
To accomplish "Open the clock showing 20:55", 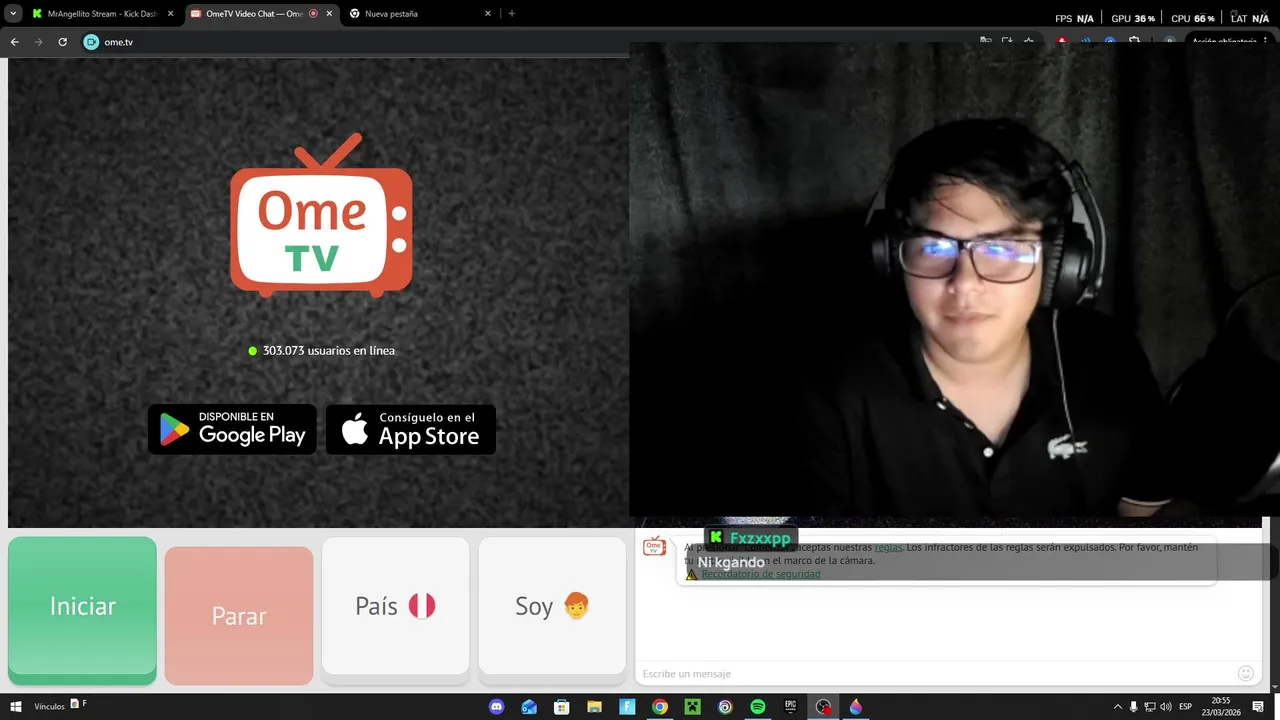I will (x=1221, y=706).
